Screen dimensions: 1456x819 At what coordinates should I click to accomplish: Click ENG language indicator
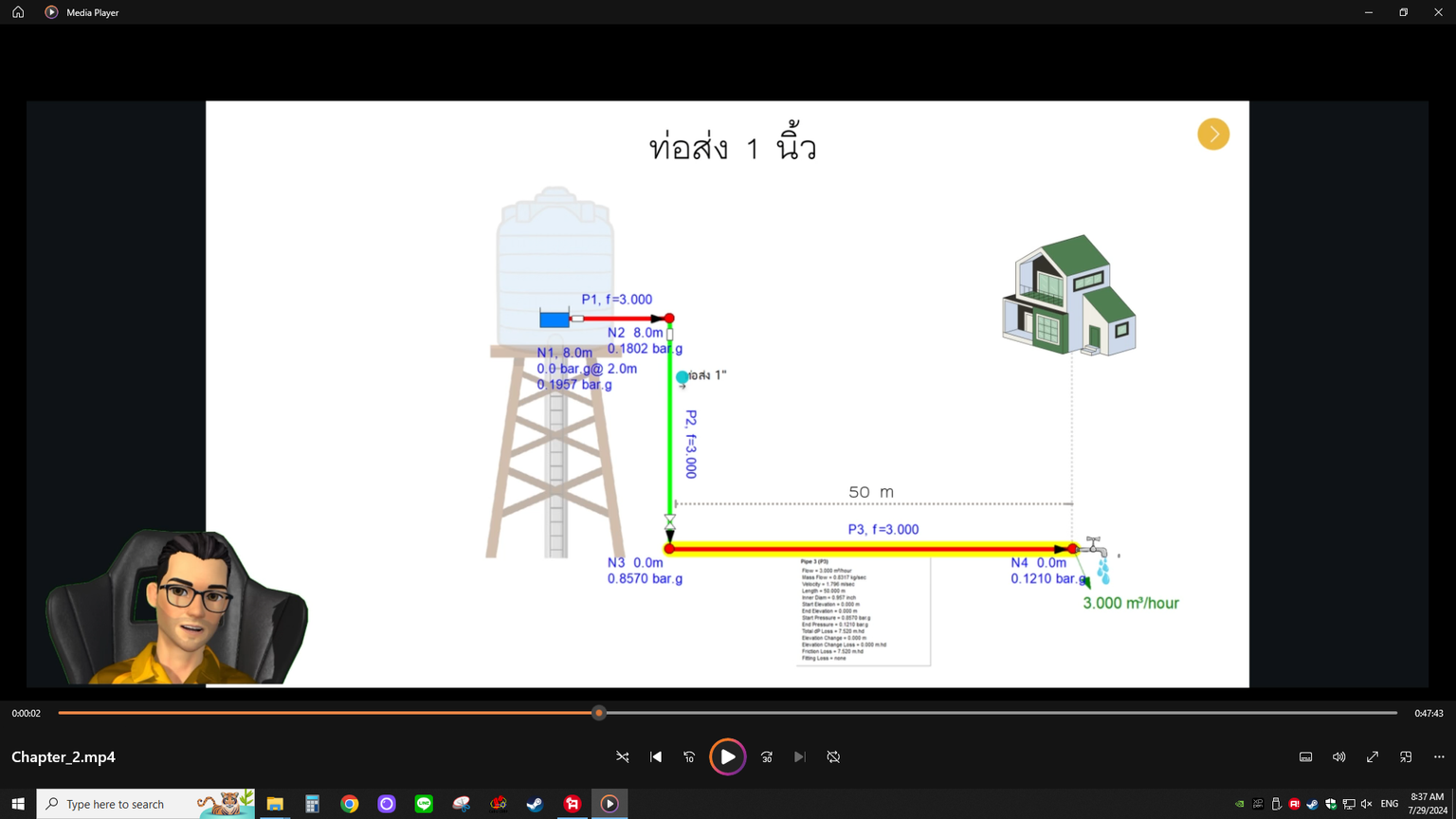[1389, 804]
